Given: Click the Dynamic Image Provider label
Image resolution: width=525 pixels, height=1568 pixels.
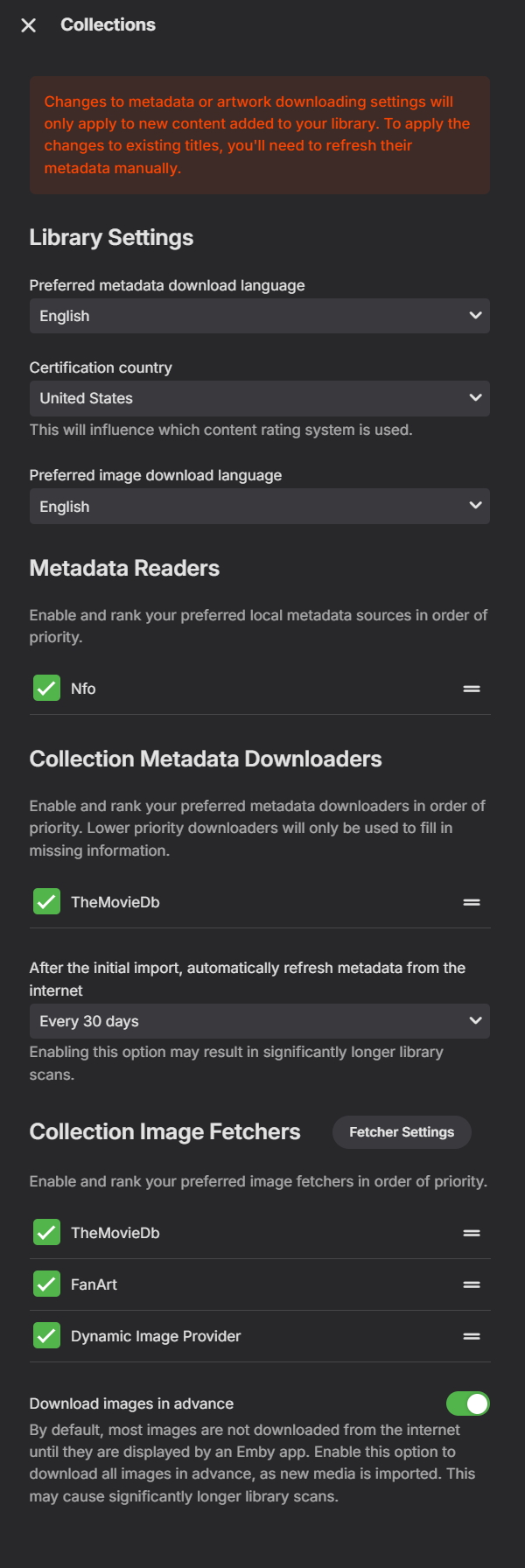Looking at the screenshot, I should 156,1336.
